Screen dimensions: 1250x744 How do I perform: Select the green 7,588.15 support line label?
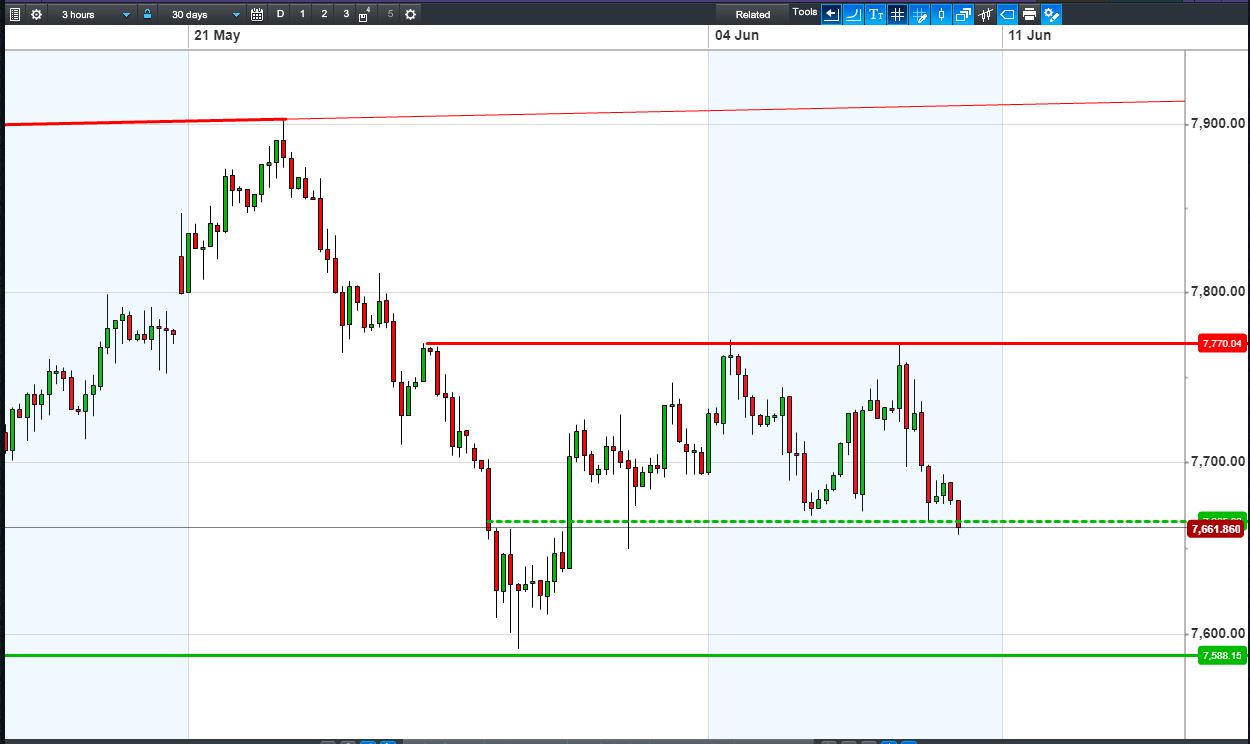(1221, 656)
